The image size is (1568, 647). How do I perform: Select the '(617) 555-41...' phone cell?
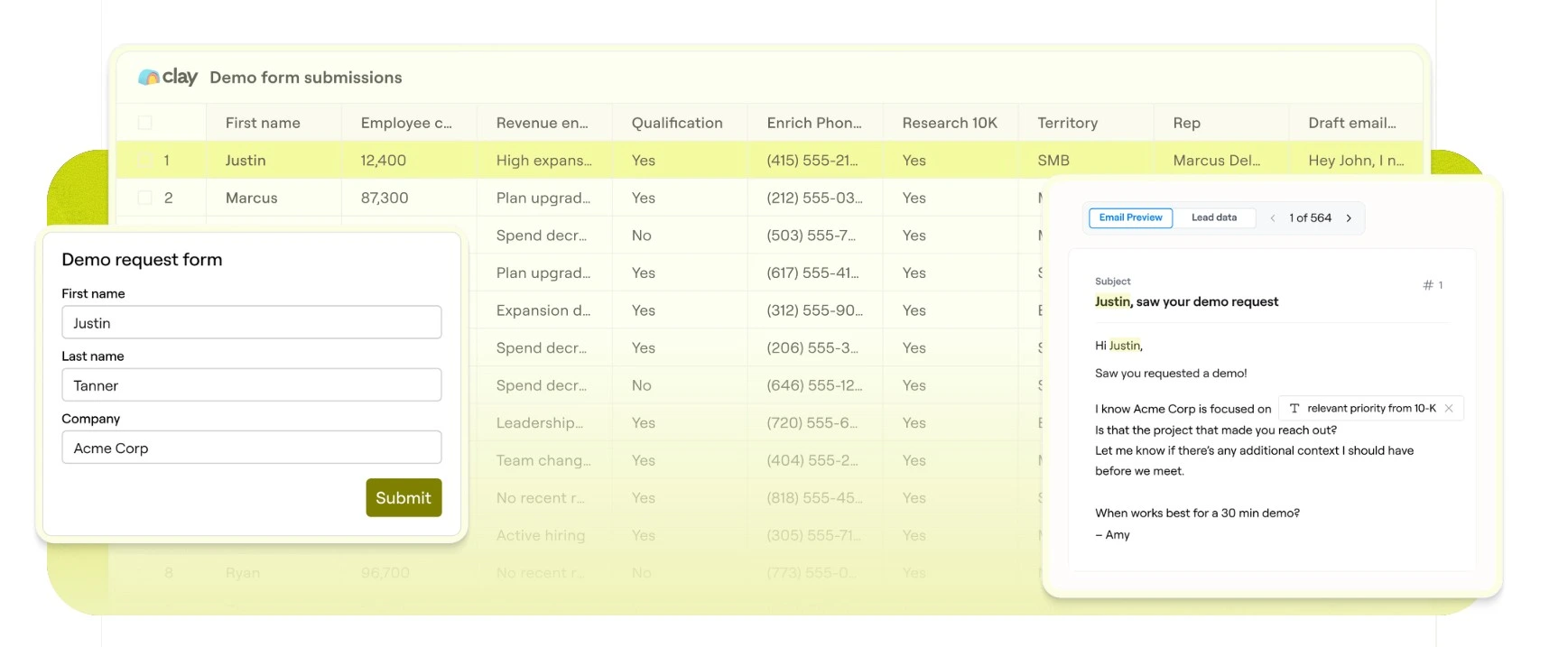click(x=815, y=273)
